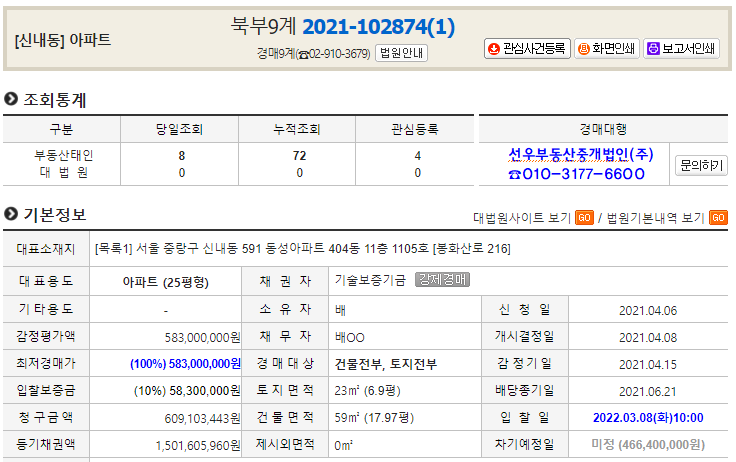Click the 등기채권액 value 1,501,605,960원
Viewport: 736px width, 462px height.
[x=198, y=446]
